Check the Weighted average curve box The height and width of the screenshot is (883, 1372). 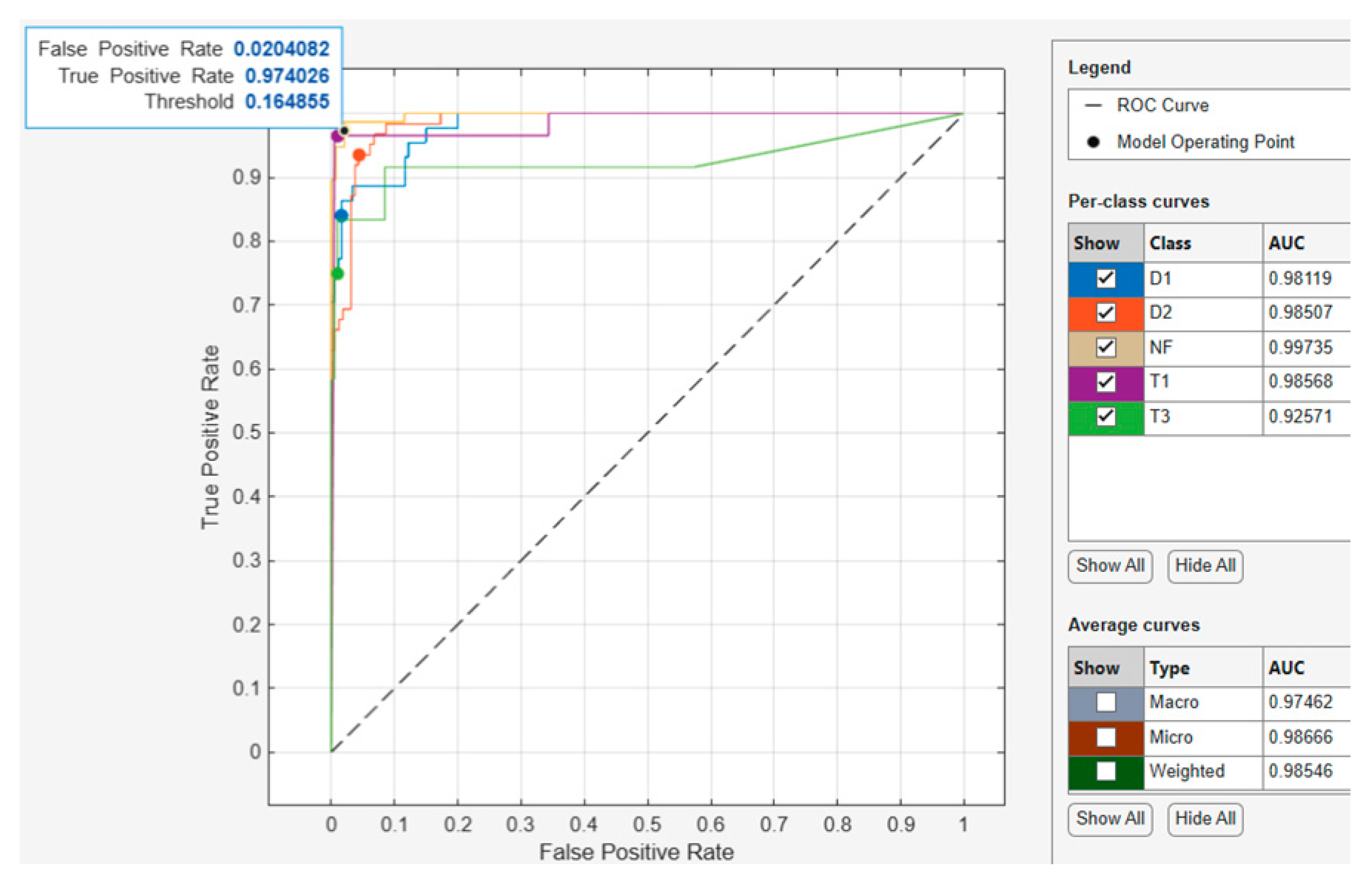[x=1105, y=772]
